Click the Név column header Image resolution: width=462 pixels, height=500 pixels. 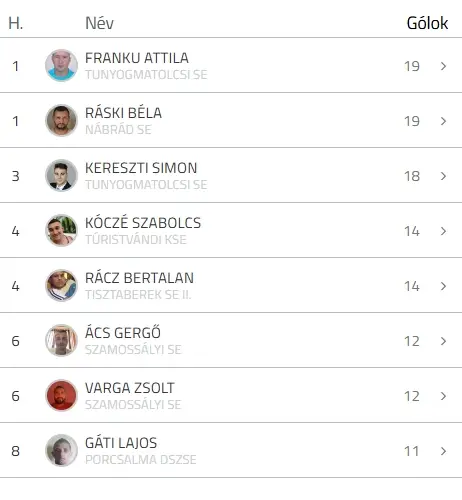click(99, 23)
